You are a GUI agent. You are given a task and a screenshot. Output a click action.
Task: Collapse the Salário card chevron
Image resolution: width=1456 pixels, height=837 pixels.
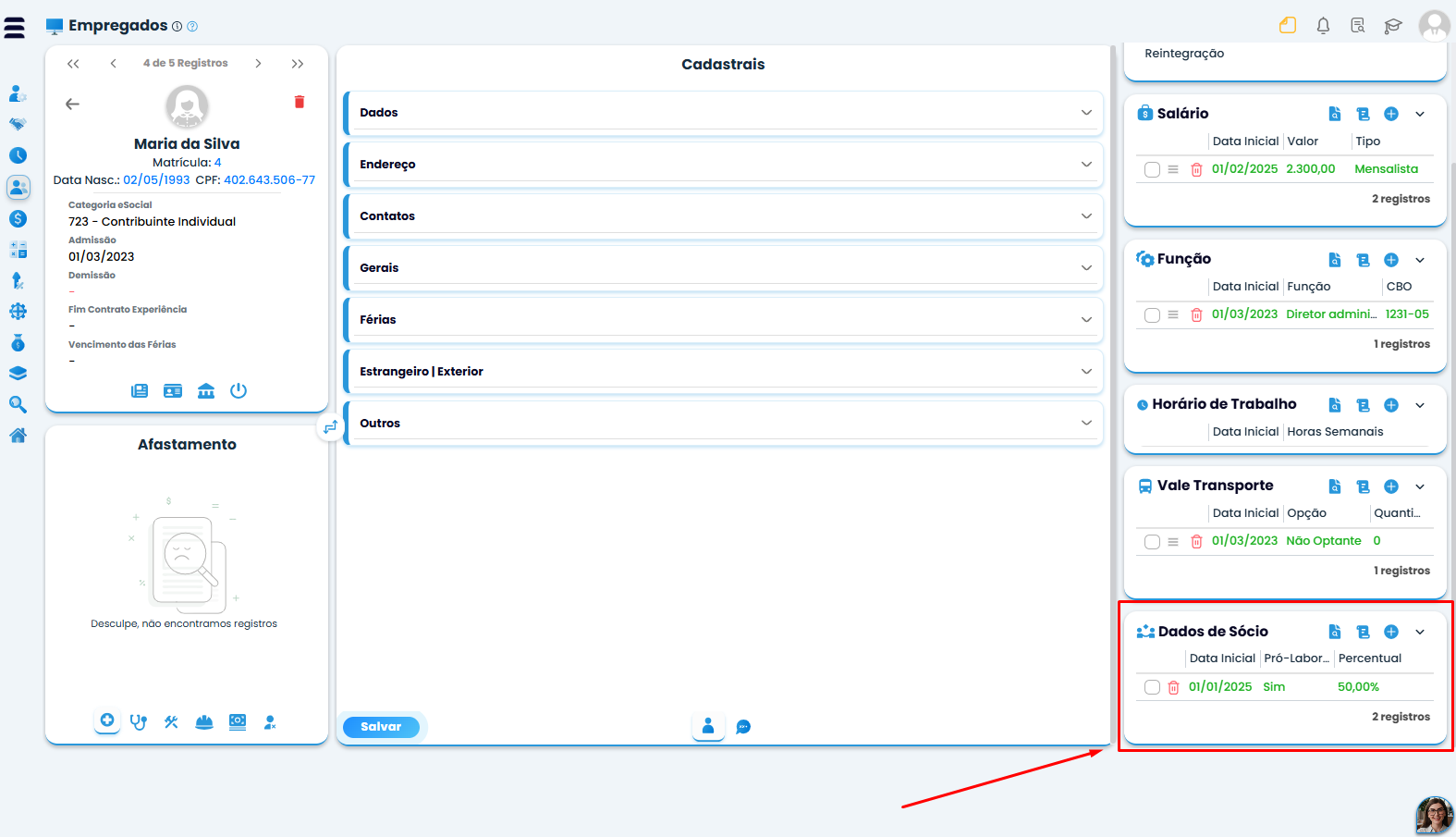pyautogui.click(x=1420, y=114)
